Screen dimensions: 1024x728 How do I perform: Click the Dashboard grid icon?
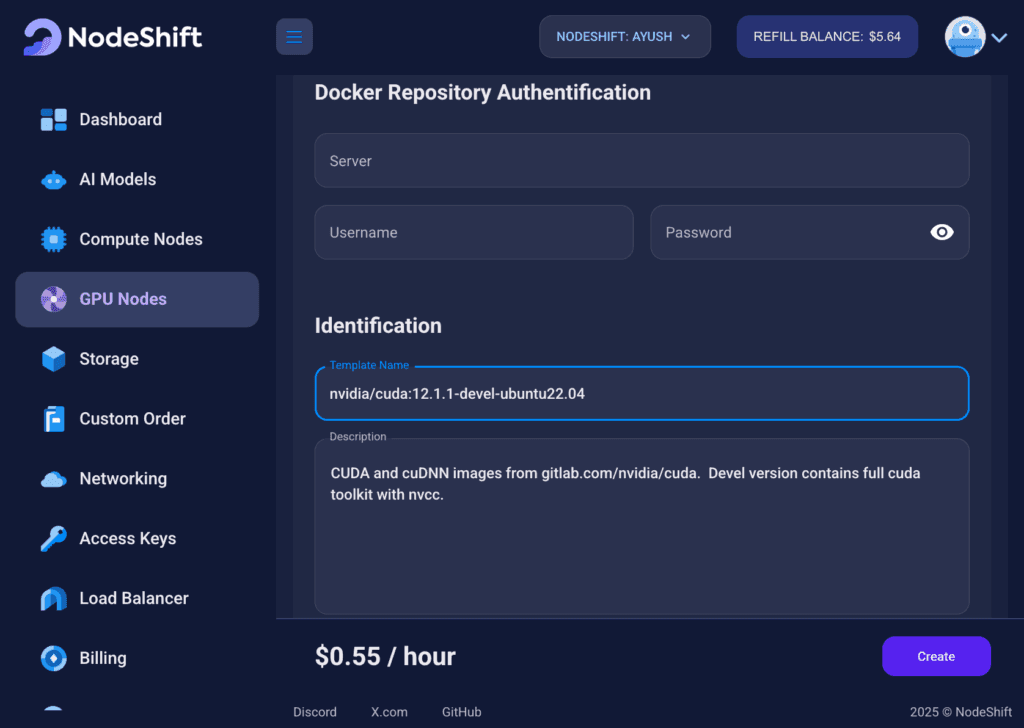click(54, 119)
